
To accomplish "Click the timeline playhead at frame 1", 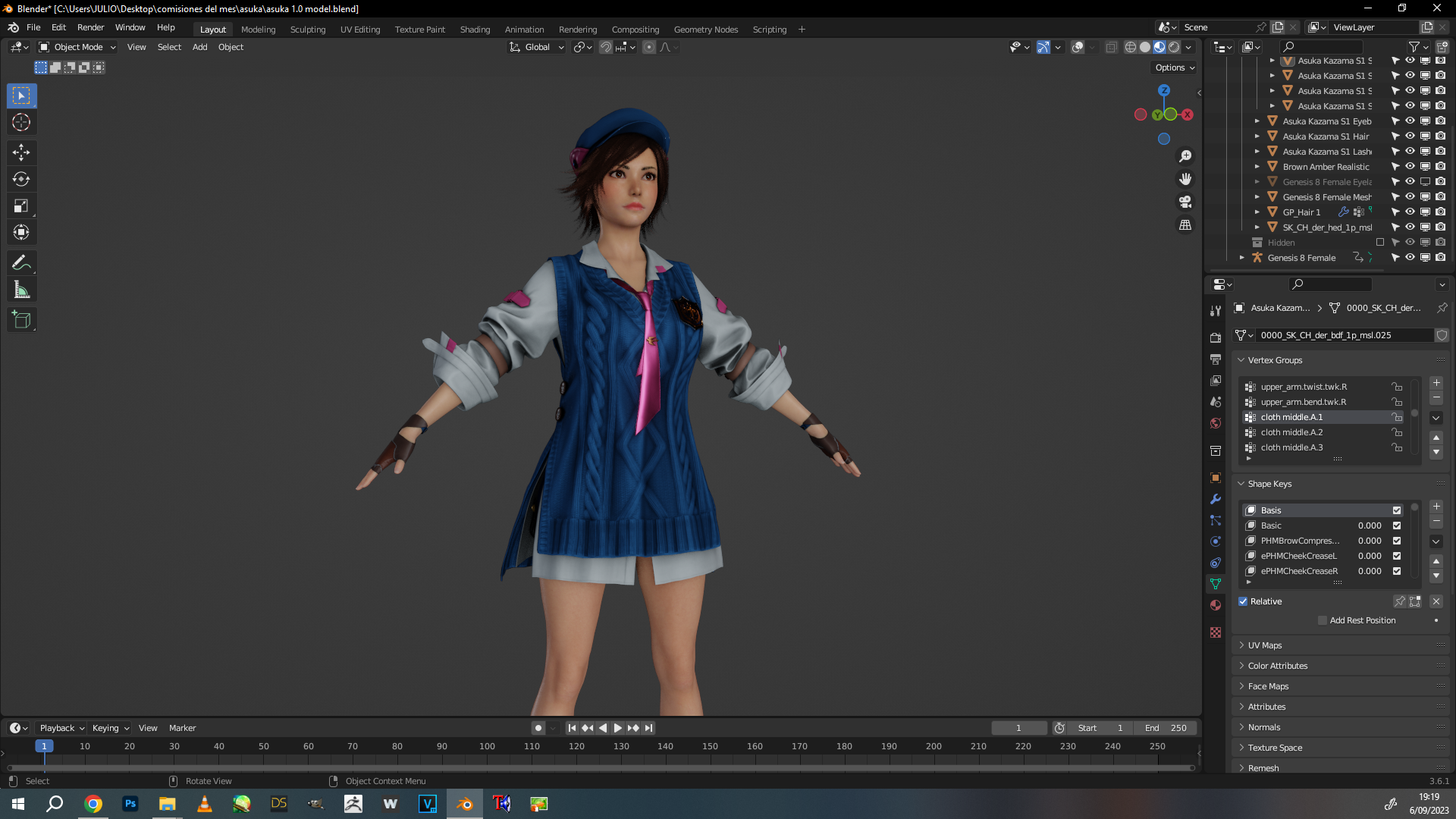I will [x=44, y=746].
